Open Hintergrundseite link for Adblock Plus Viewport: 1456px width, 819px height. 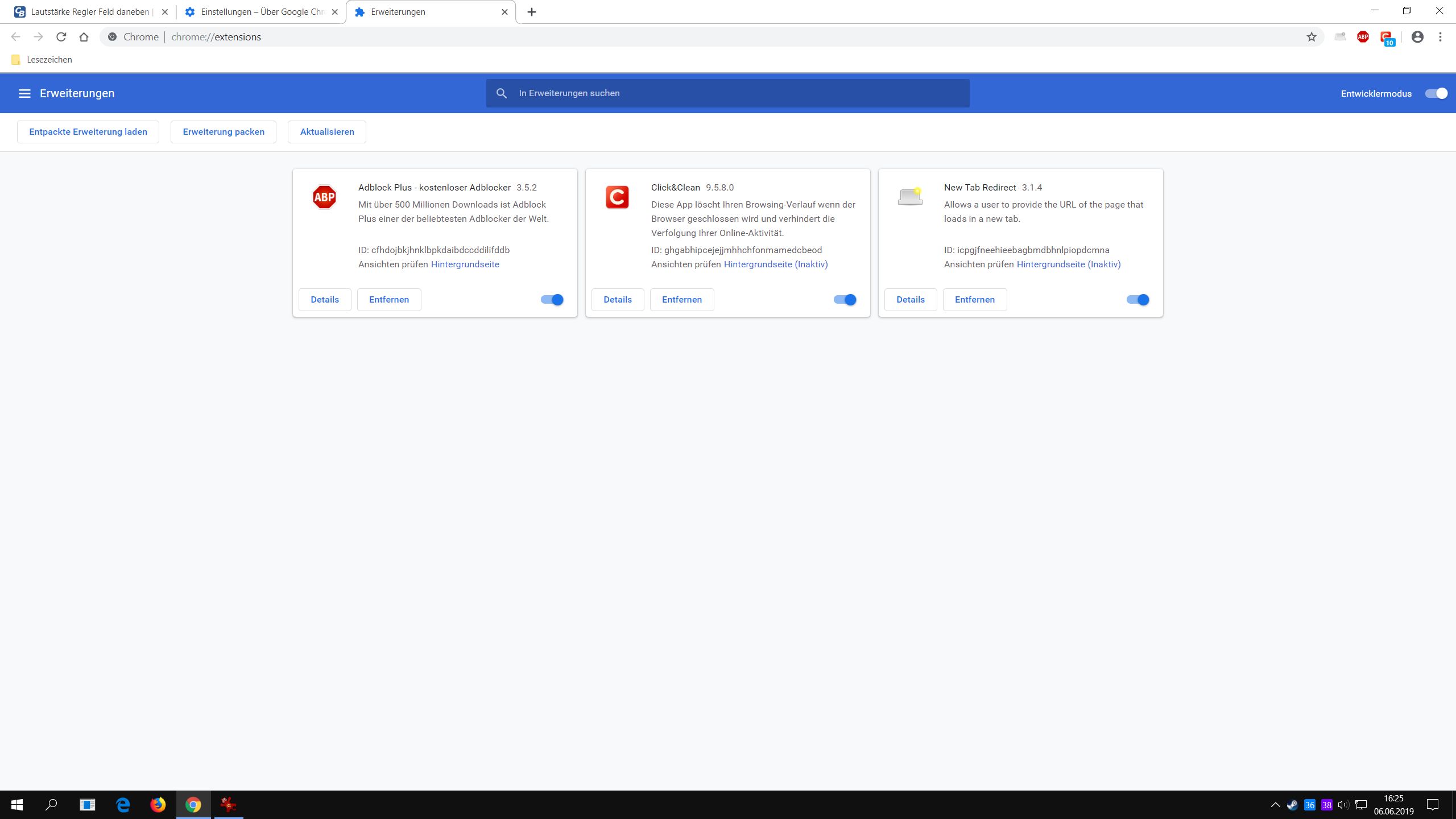[x=465, y=264]
